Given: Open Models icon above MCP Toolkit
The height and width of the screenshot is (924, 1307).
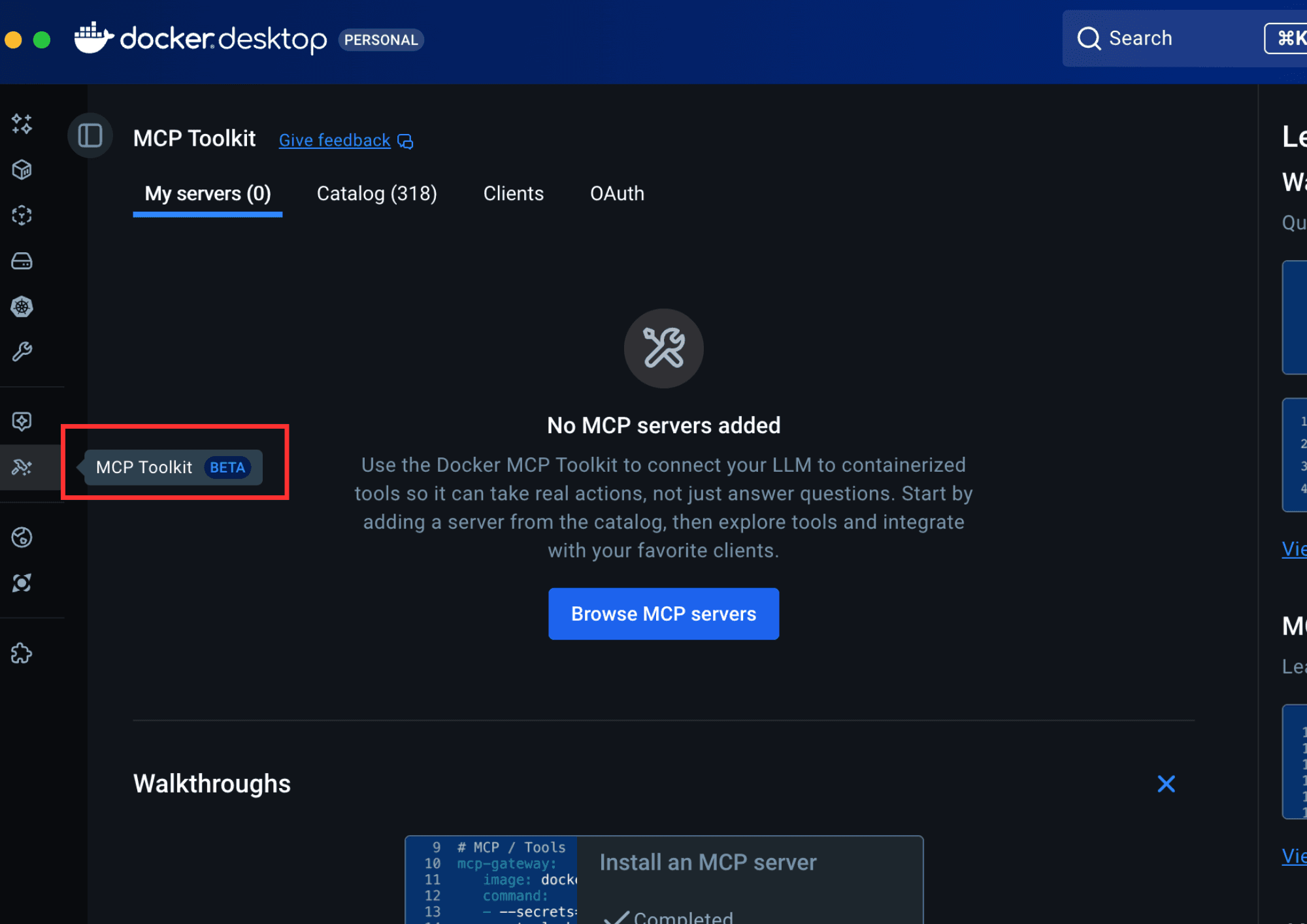Looking at the screenshot, I should 22,421.
